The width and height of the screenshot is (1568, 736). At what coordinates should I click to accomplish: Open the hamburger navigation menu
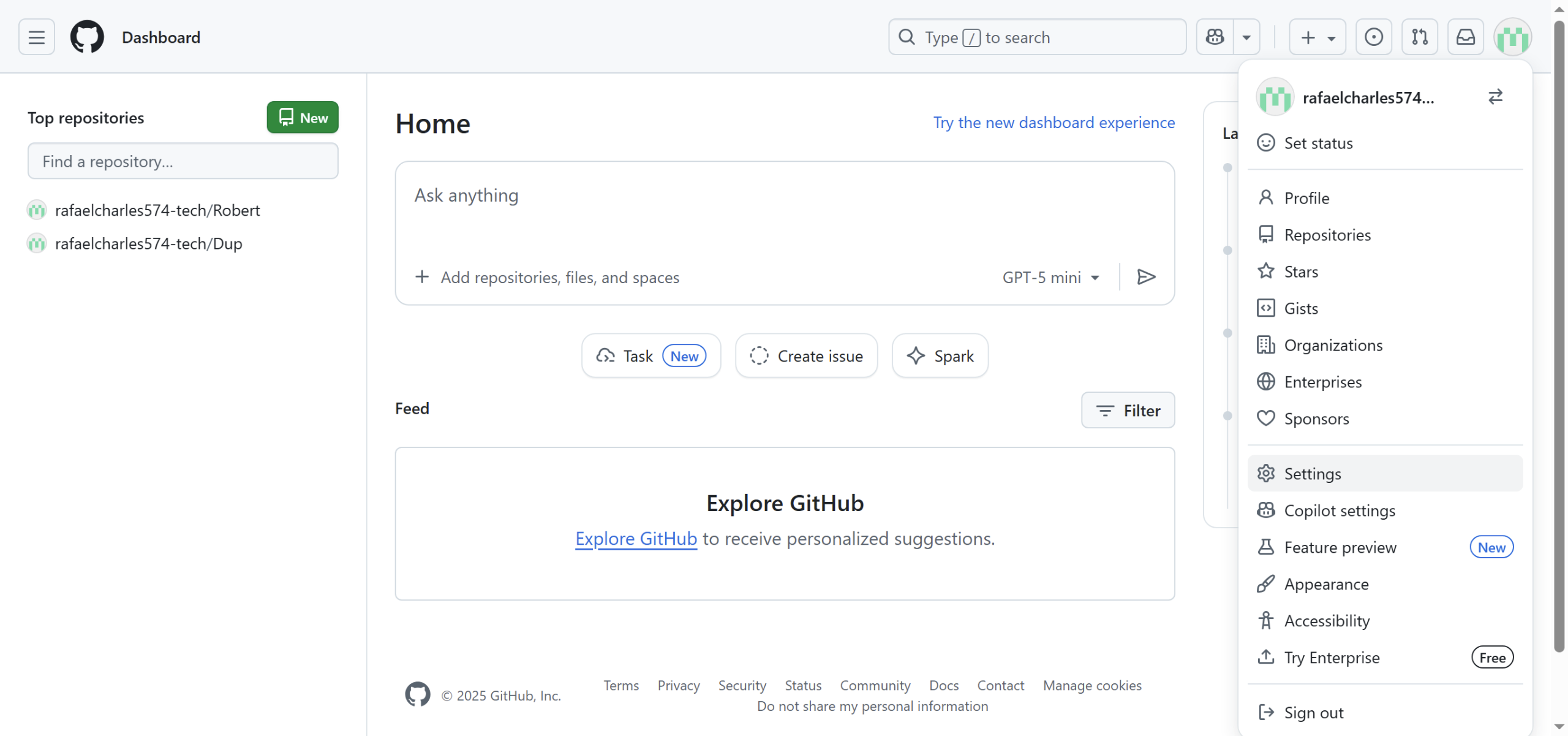pyautogui.click(x=37, y=37)
